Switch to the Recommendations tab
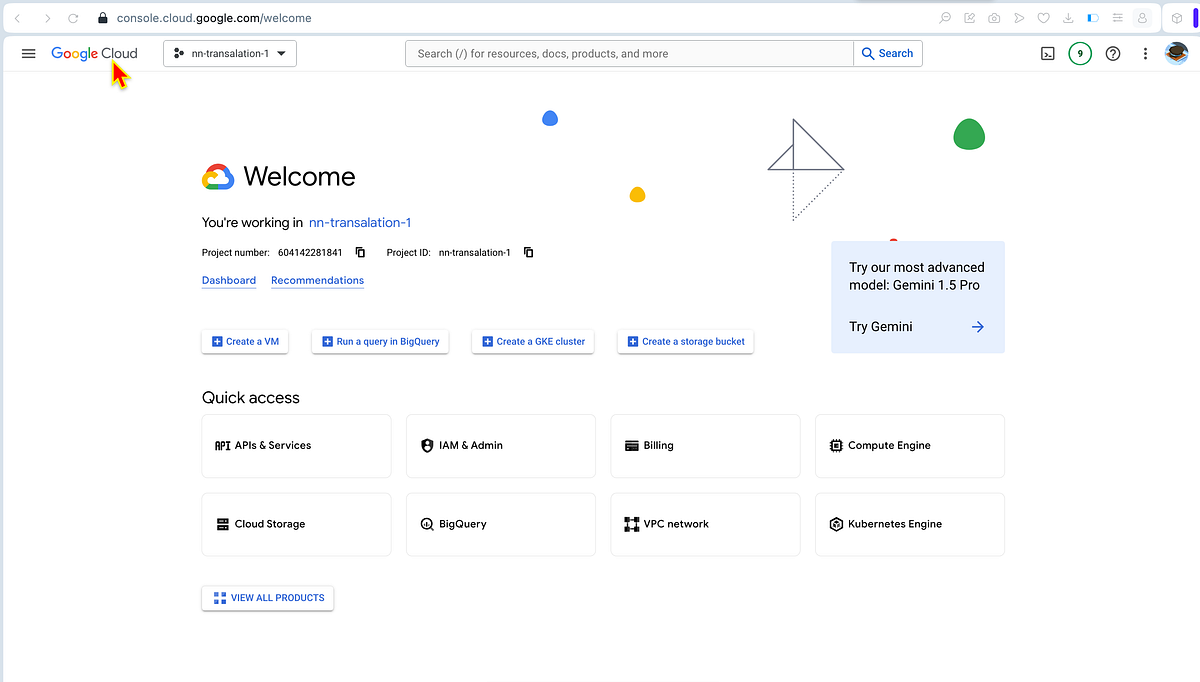Image resolution: width=1200 pixels, height=682 pixels. 317,280
